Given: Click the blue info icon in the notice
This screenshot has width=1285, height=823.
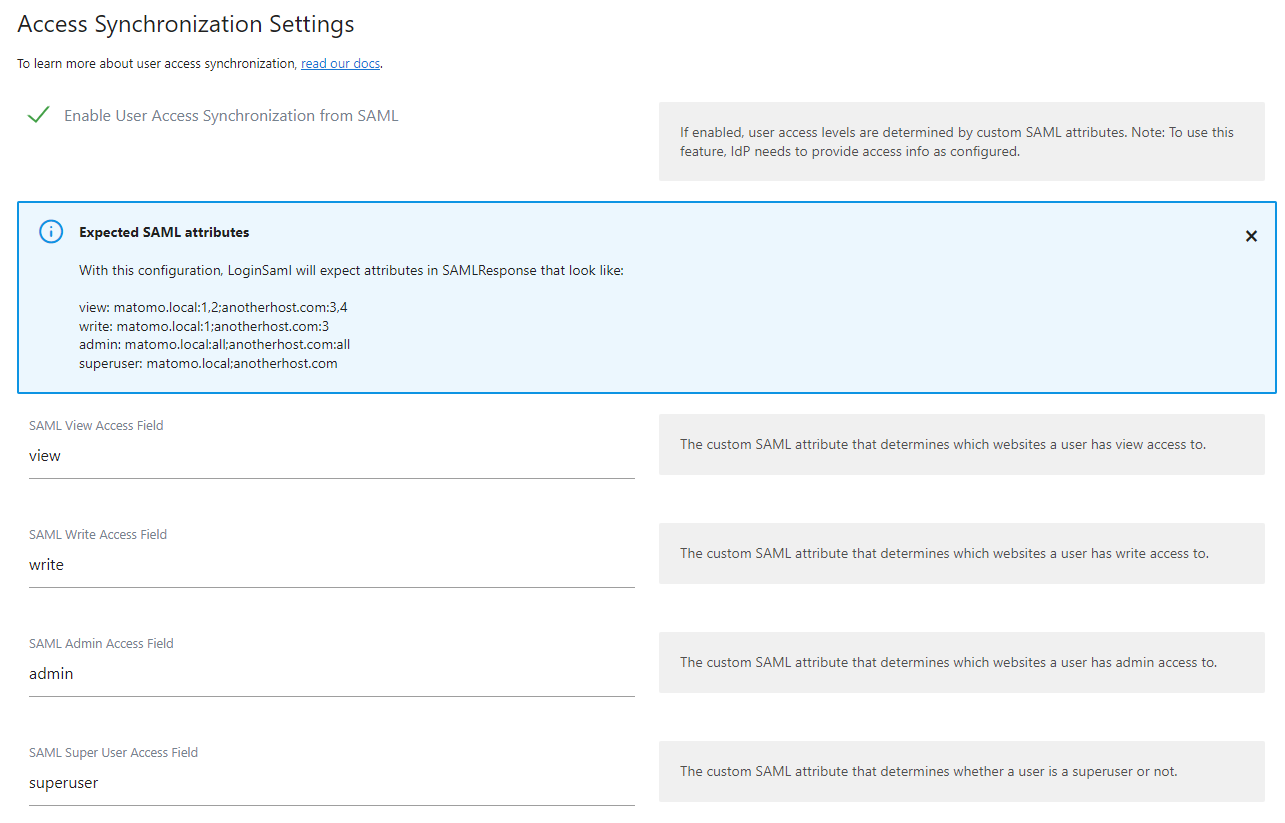Looking at the screenshot, I should [x=51, y=231].
